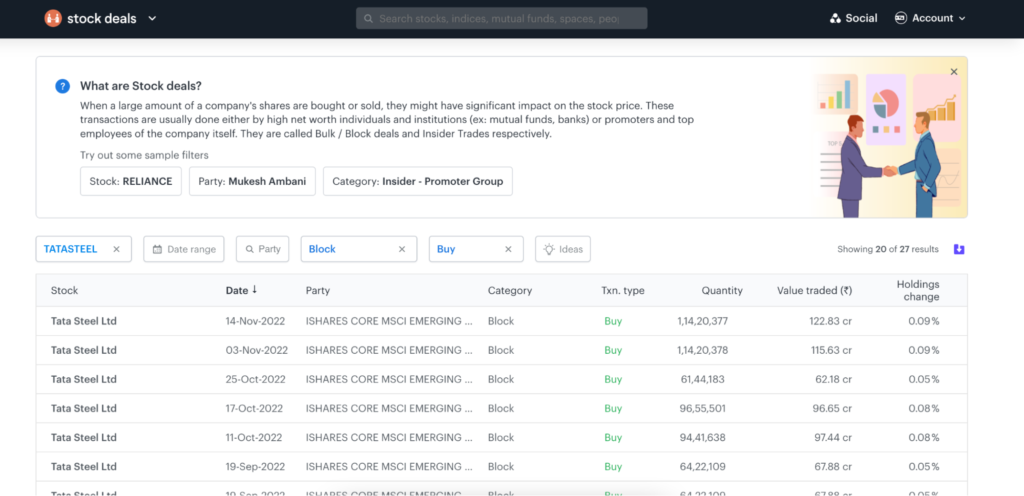Click the Holdings change column header

[x=918, y=290]
